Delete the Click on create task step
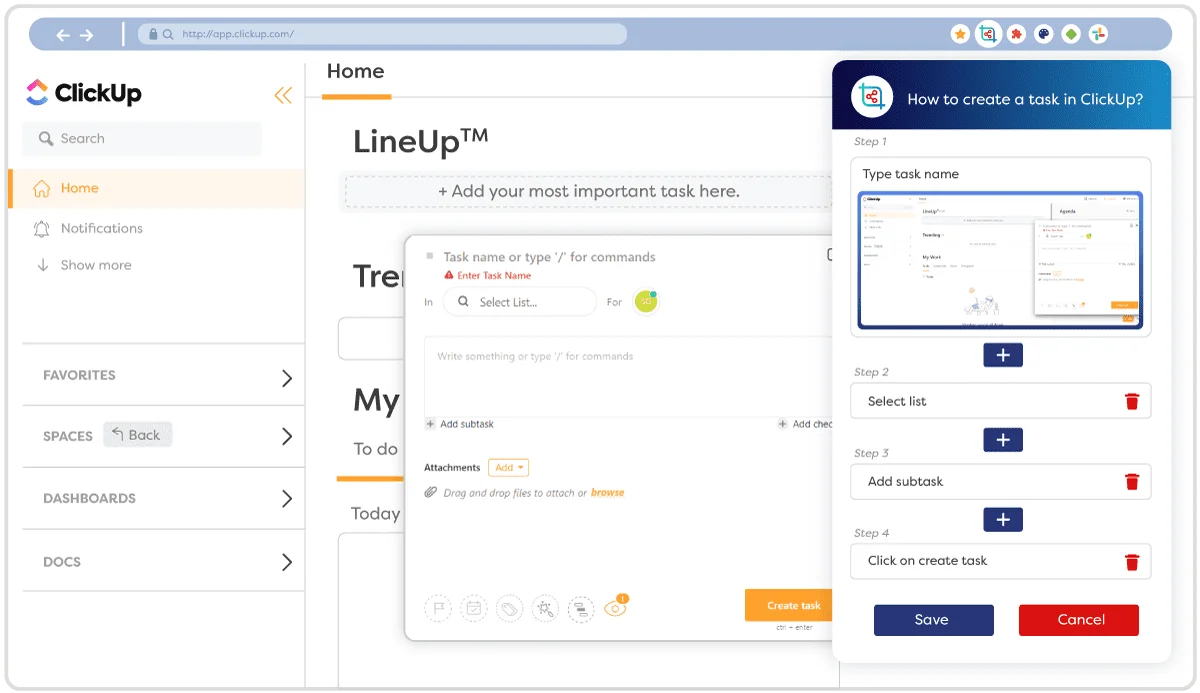The height and width of the screenshot is (693, 1200). coord(1132,562)
